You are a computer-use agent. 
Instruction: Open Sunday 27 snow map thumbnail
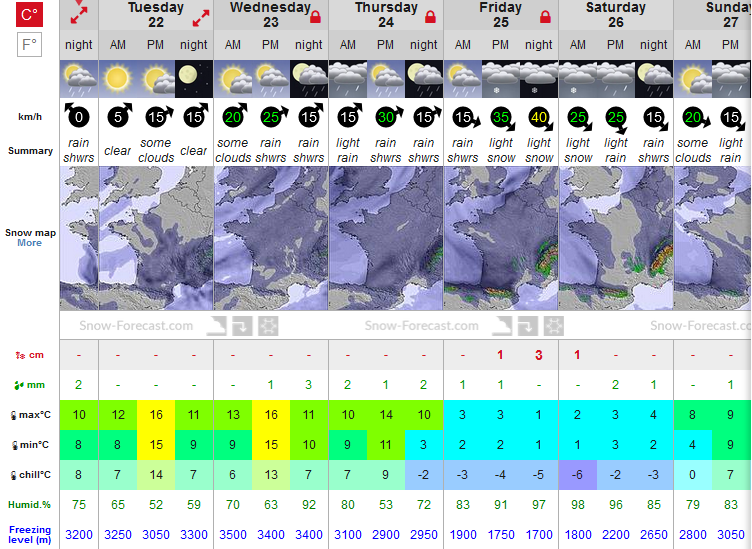pos(713,238)
